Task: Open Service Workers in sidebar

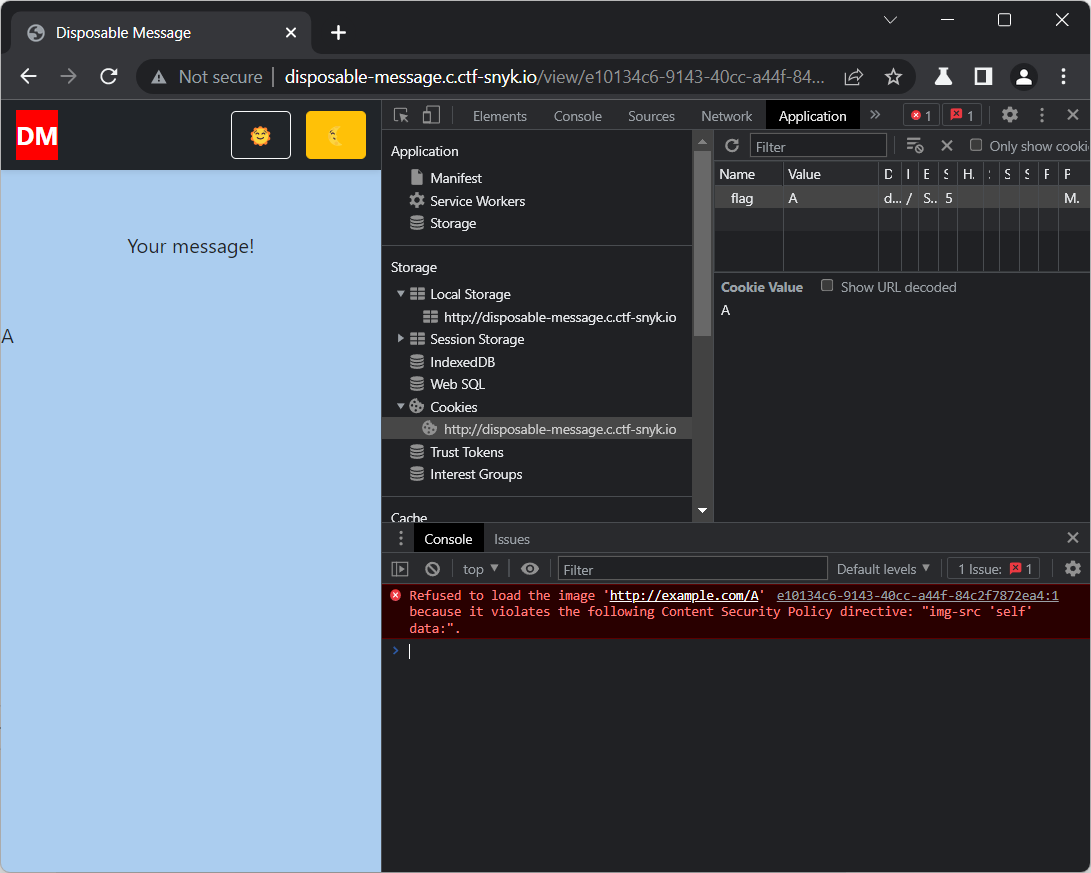Action: [477, 201]
